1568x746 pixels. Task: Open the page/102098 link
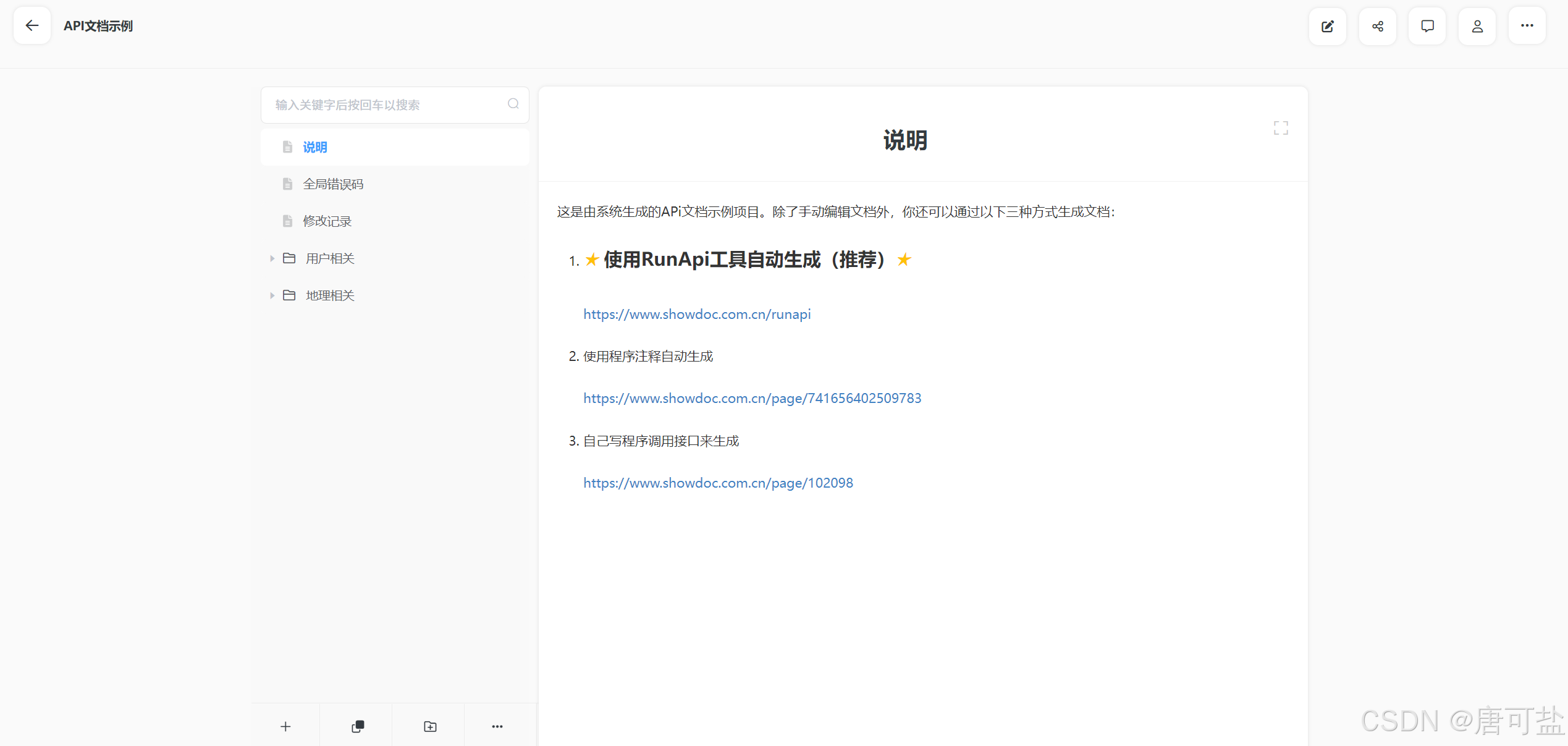point(718,483)
